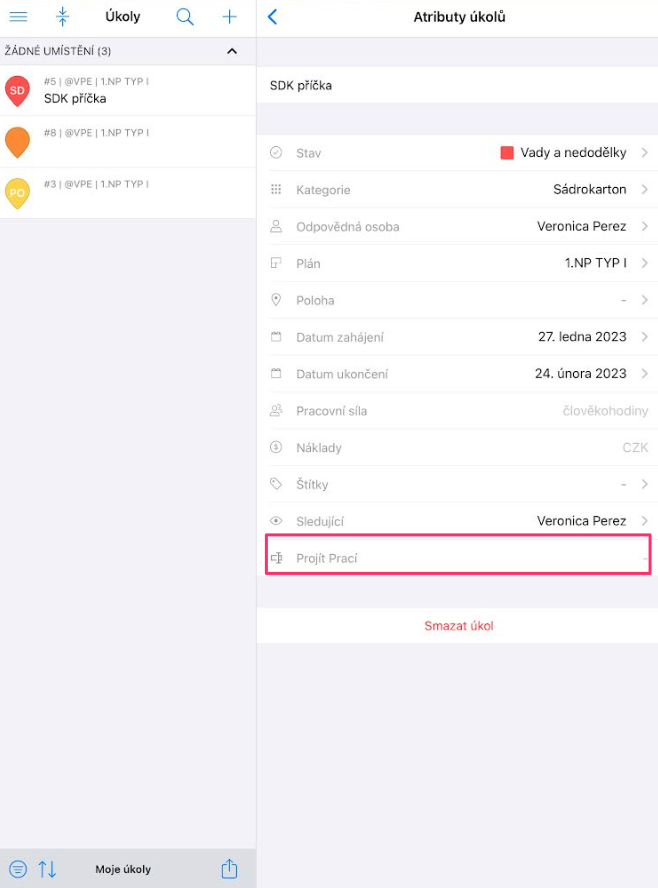Screen dimensions: 658x888
Task: Tap Moje úkoly in bottom bar
Action: tap(123, 869)
